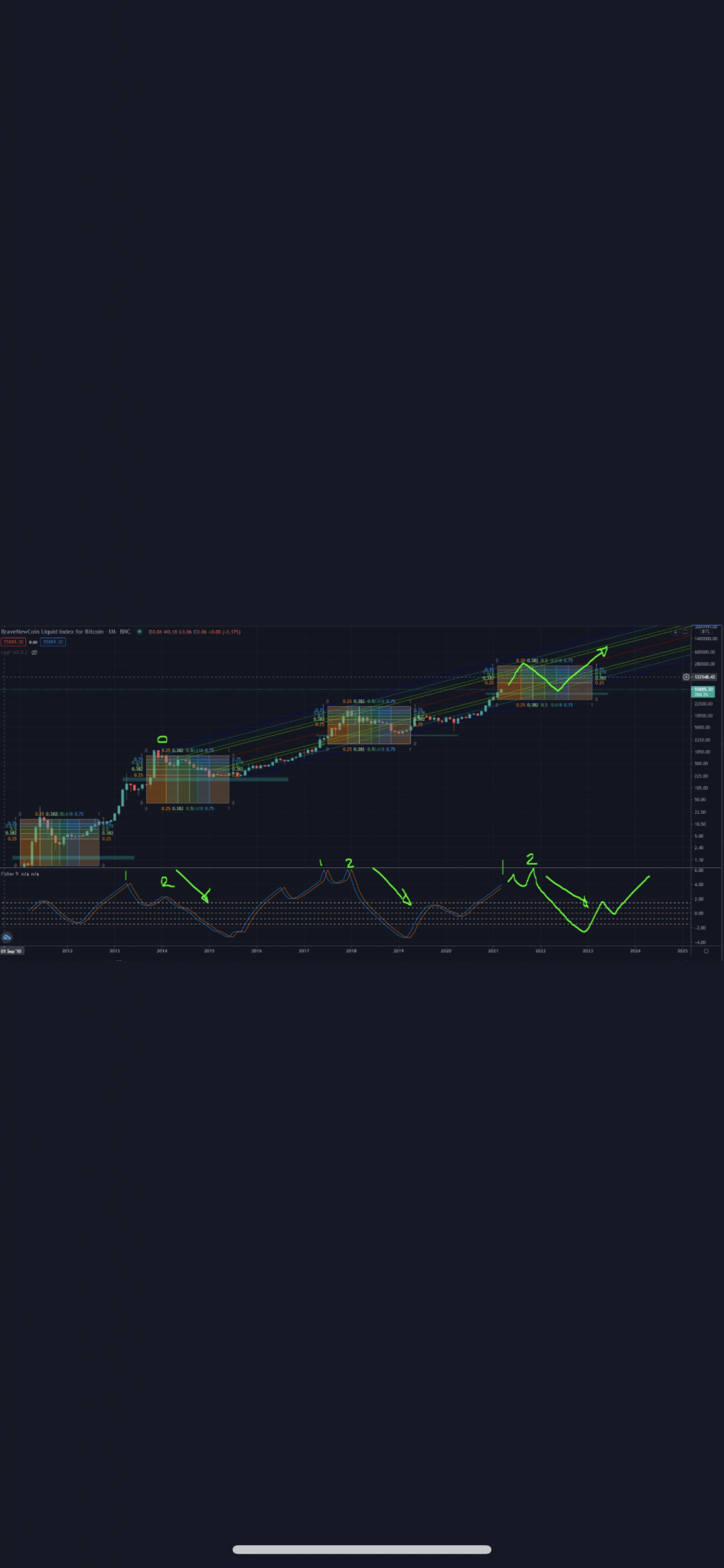Click the cloud icon at chart bottom-left
Image resolution: width=724 pixels, height=1568 pixels.
pos(7,937)
